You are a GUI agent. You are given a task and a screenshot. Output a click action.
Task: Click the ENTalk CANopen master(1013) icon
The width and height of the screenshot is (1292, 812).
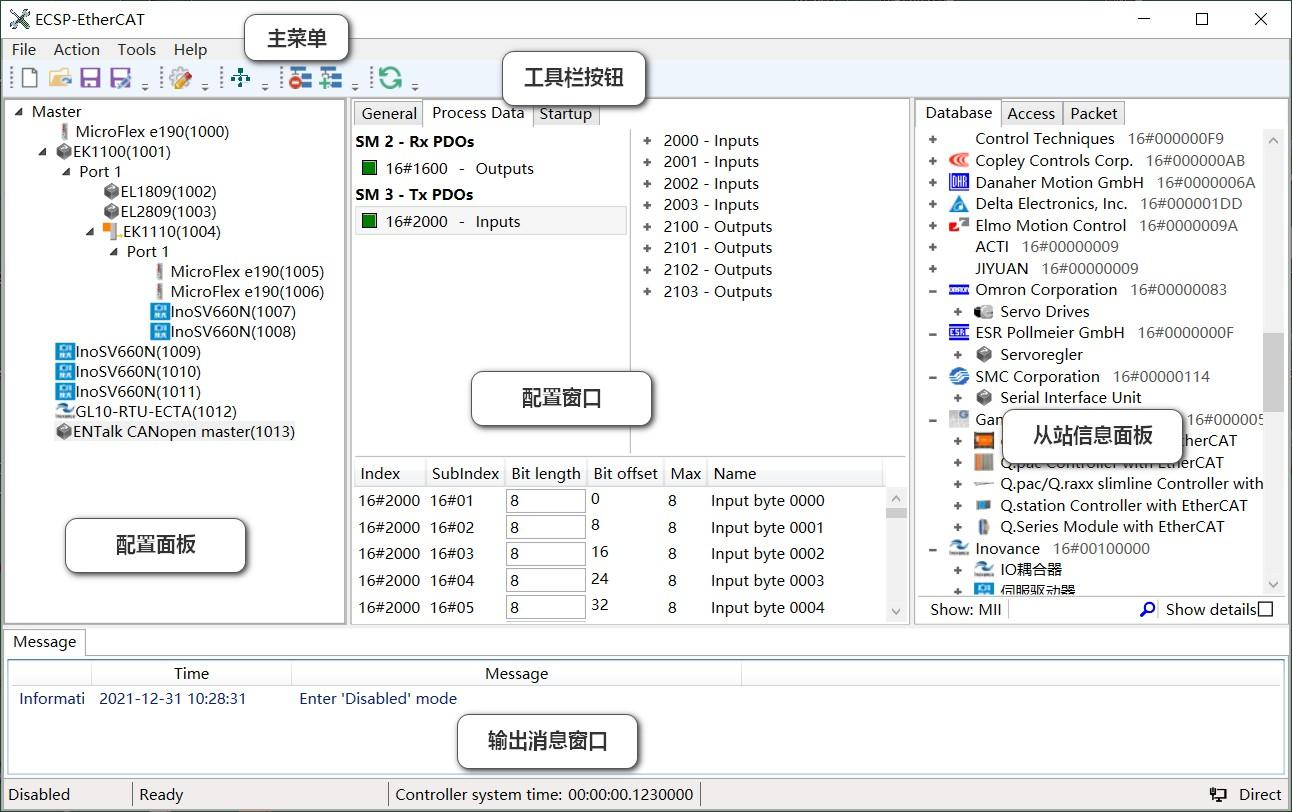click(x=65, y=432)
